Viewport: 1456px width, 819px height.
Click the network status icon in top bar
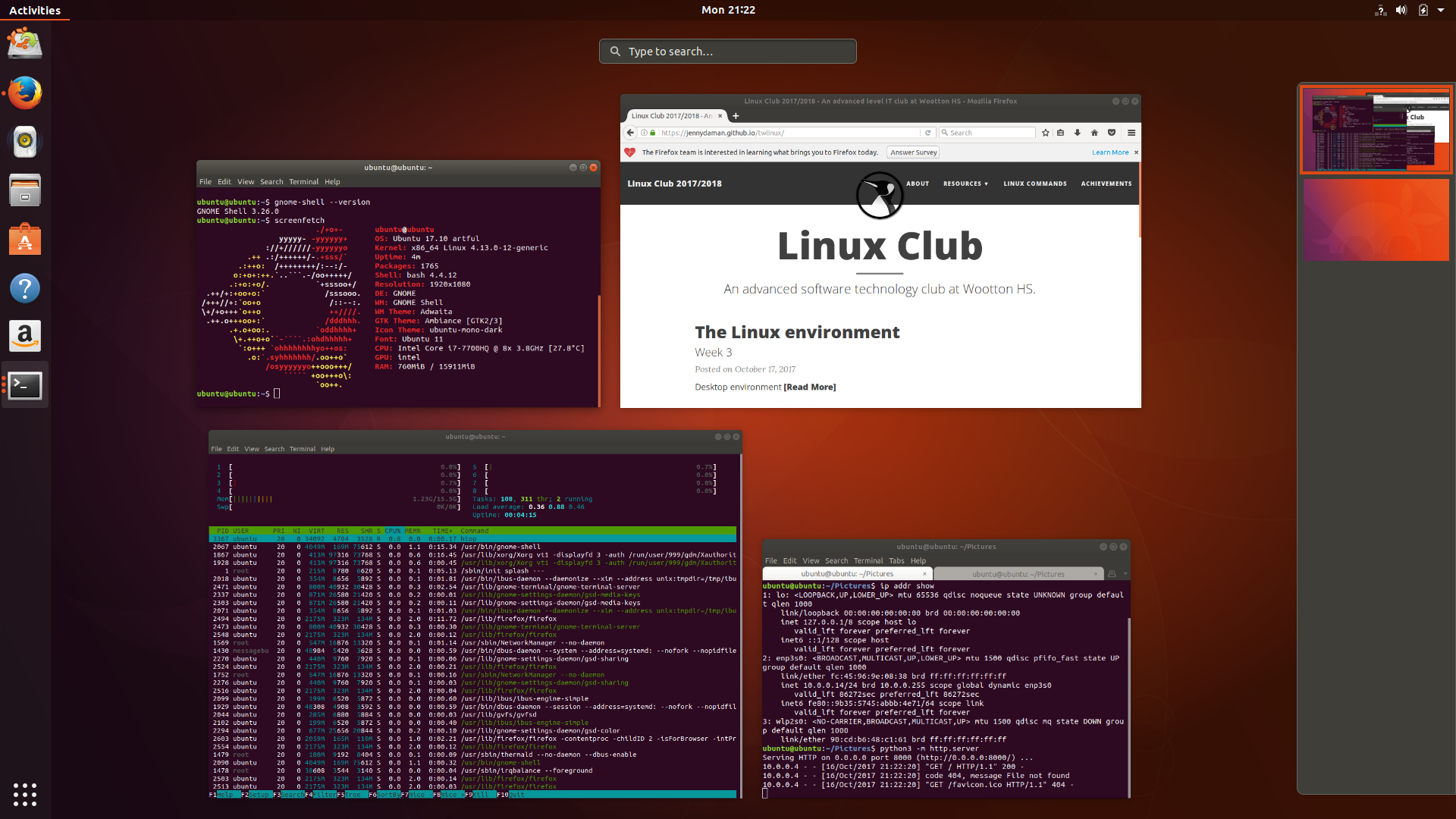1380,10
